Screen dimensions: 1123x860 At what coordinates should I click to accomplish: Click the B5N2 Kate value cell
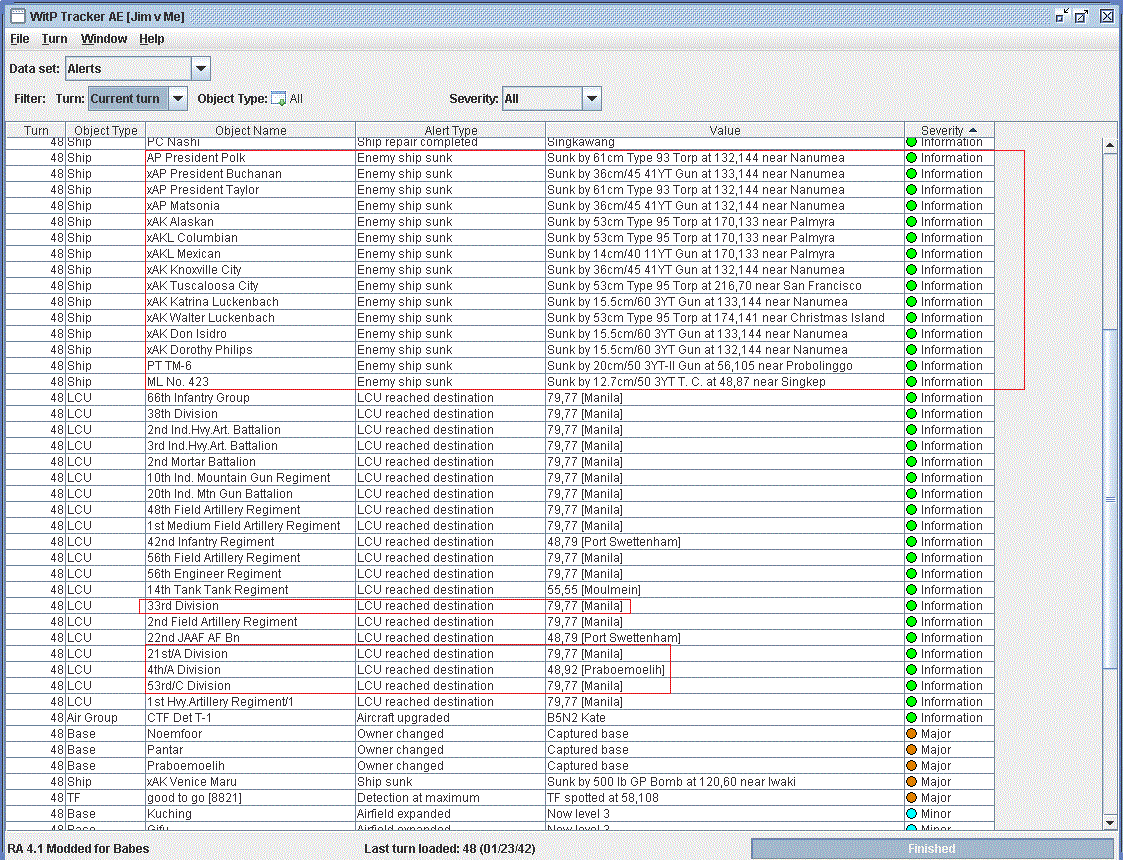tap(725, 718)
